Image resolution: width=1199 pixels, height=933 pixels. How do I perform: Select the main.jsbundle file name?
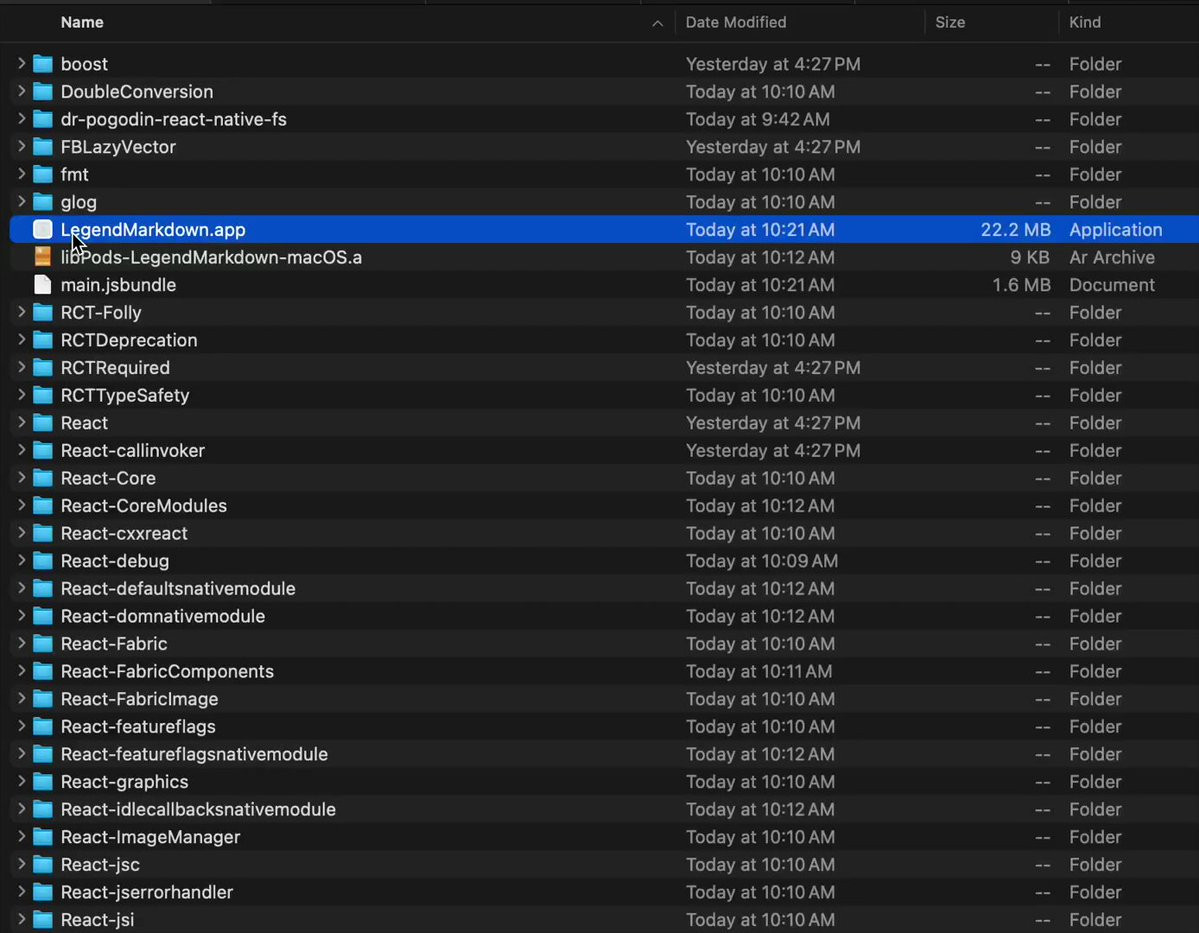click(118, 284)
